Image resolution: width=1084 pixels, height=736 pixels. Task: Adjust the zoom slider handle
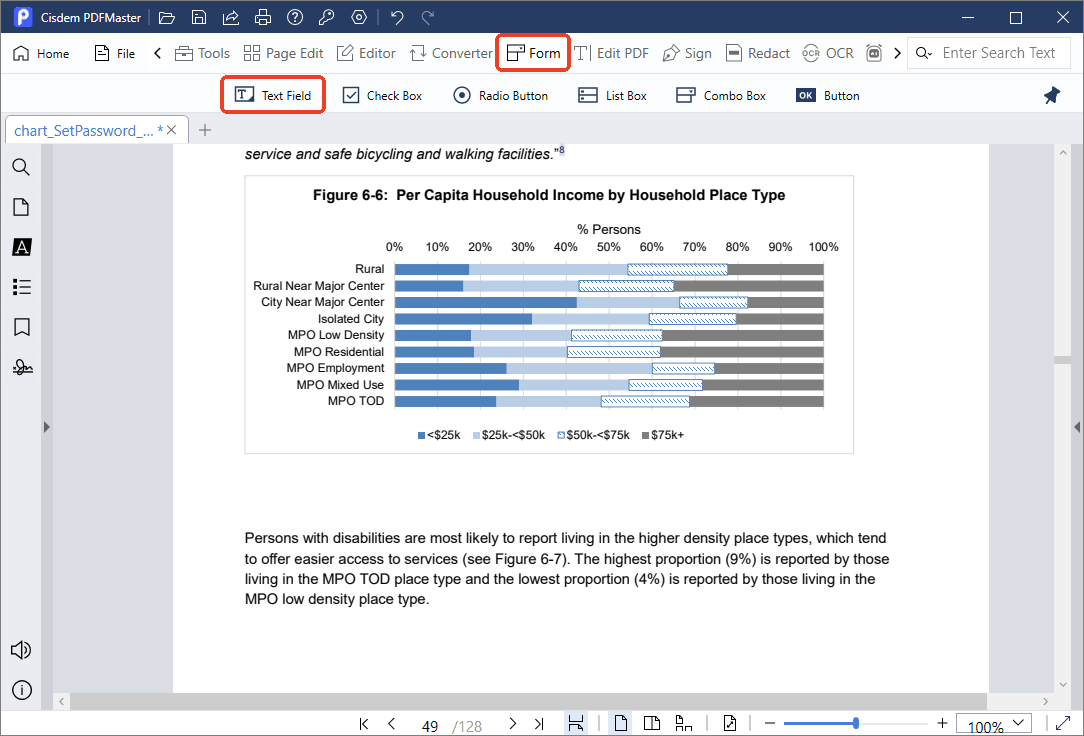[856, 724]
